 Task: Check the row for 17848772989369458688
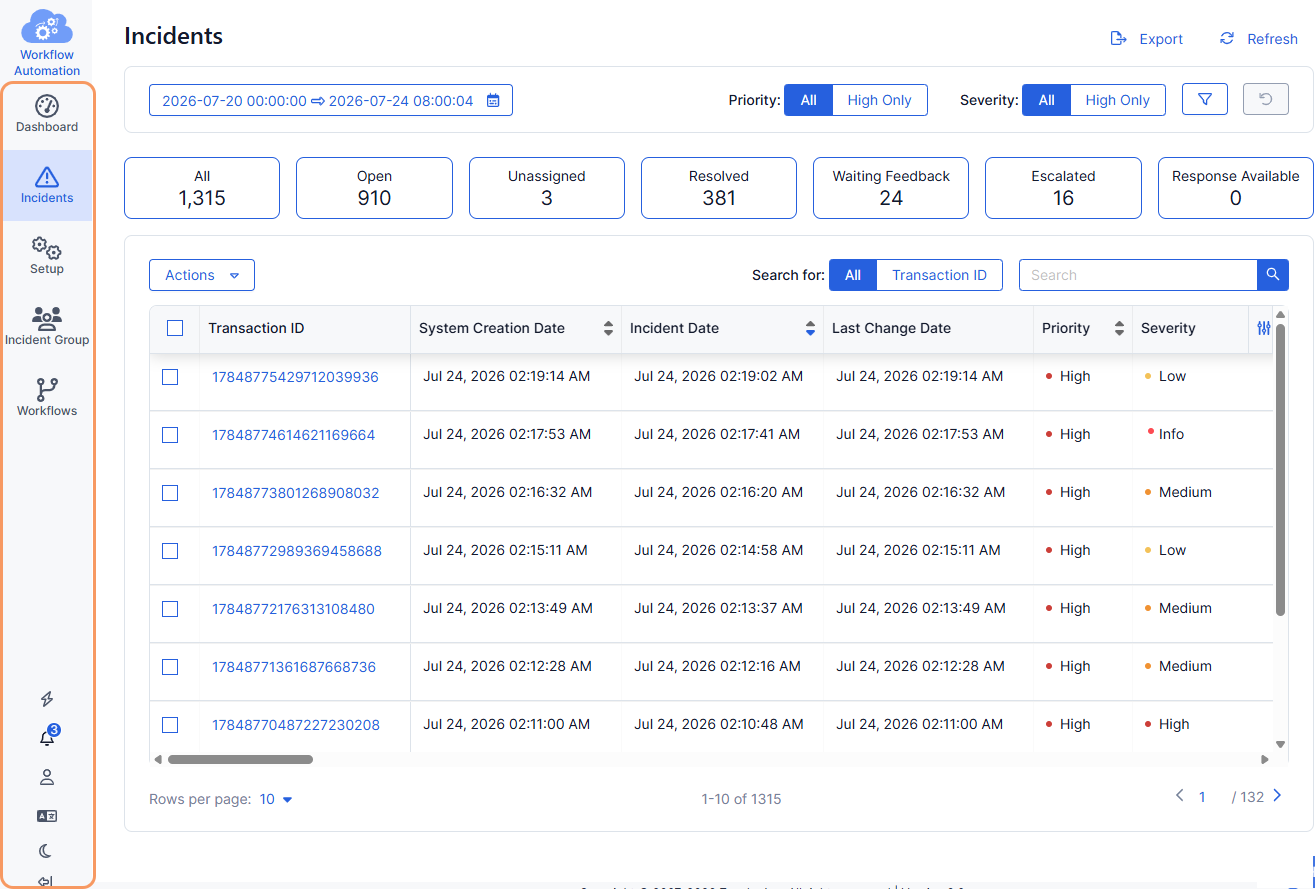(x=170, y=551)
